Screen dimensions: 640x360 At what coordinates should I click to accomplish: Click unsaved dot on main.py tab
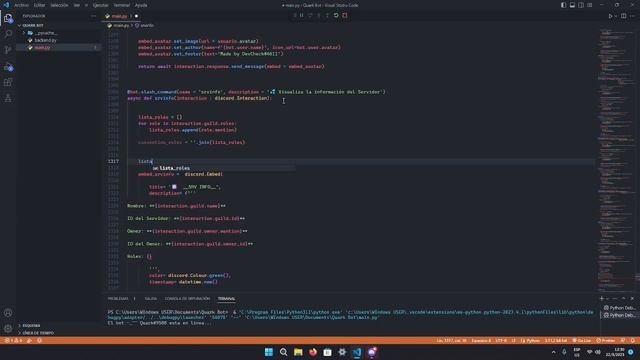136,16
